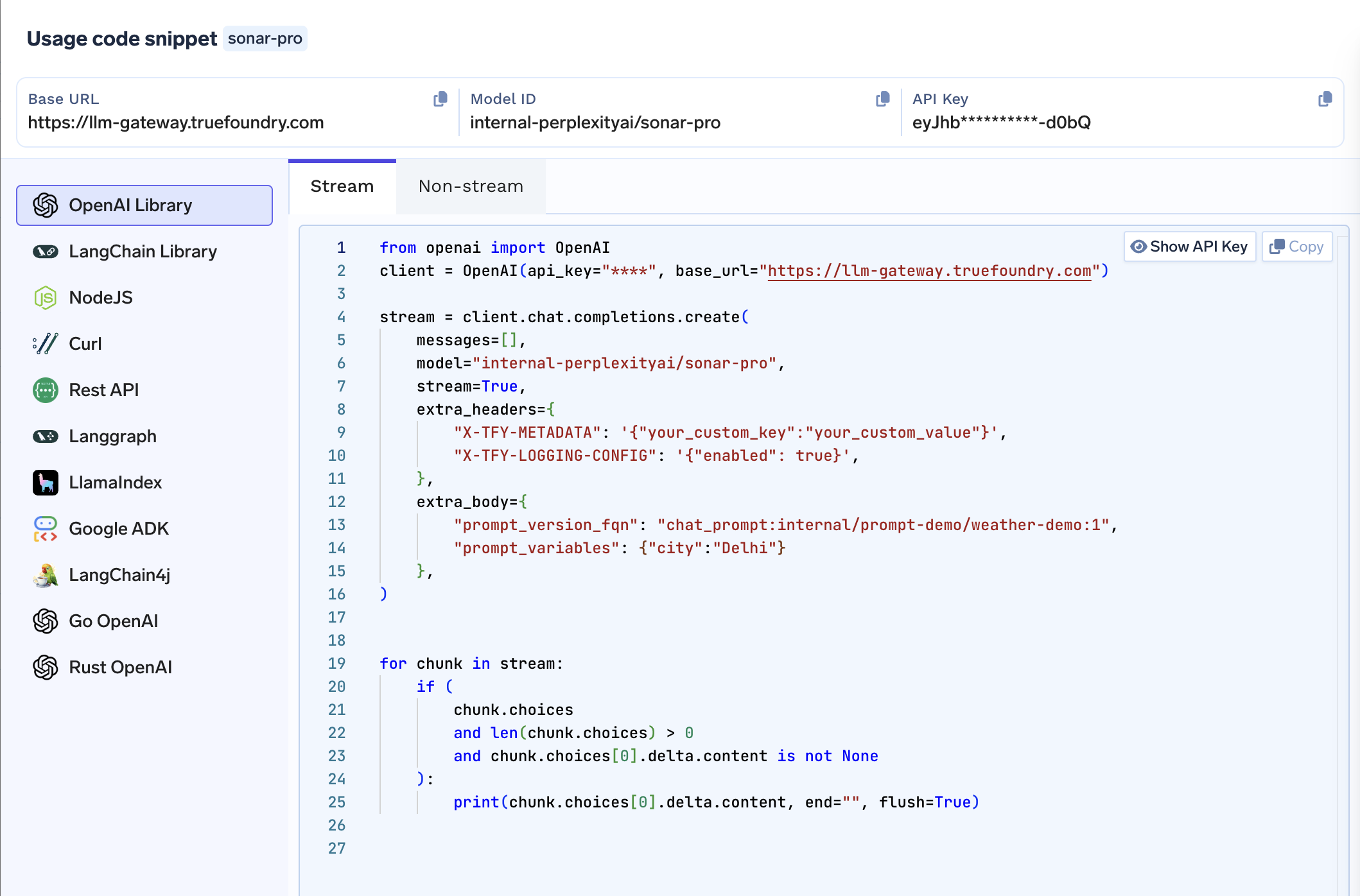Click the Rust OpenAI icon

point(46,668)
